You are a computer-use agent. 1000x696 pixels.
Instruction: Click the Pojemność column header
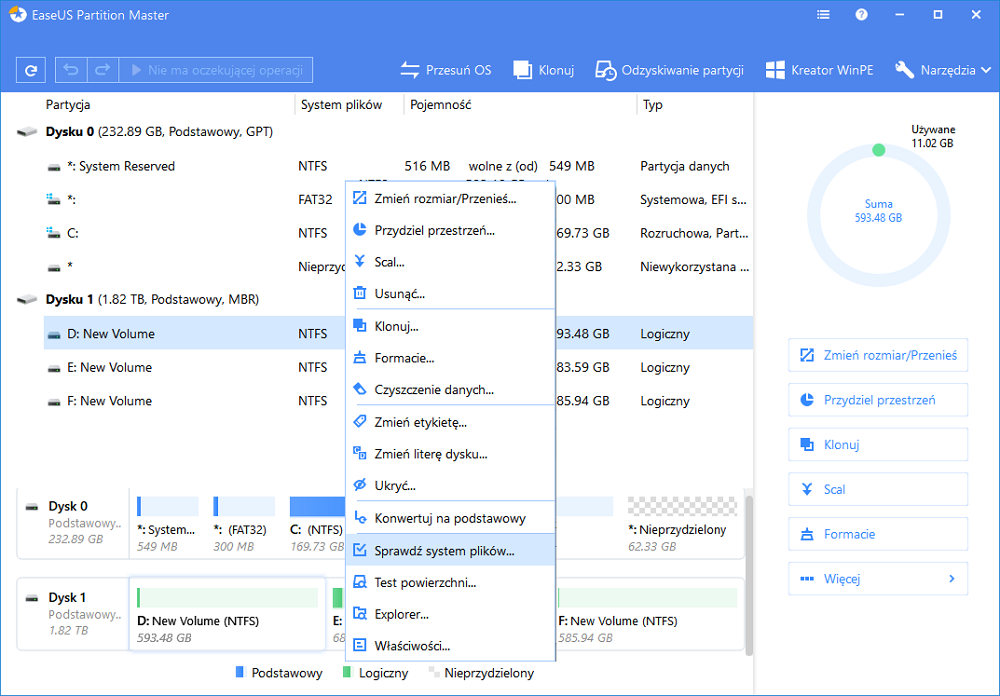coord(441,105)
